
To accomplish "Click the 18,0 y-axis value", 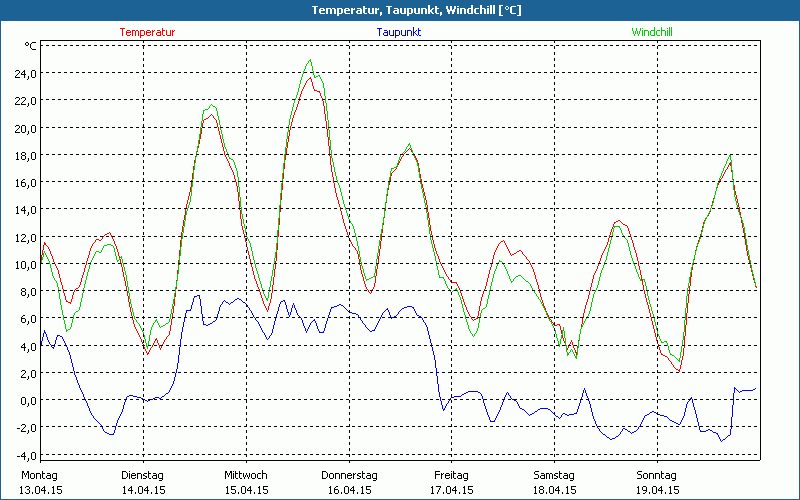I will (x=26, y=155).
